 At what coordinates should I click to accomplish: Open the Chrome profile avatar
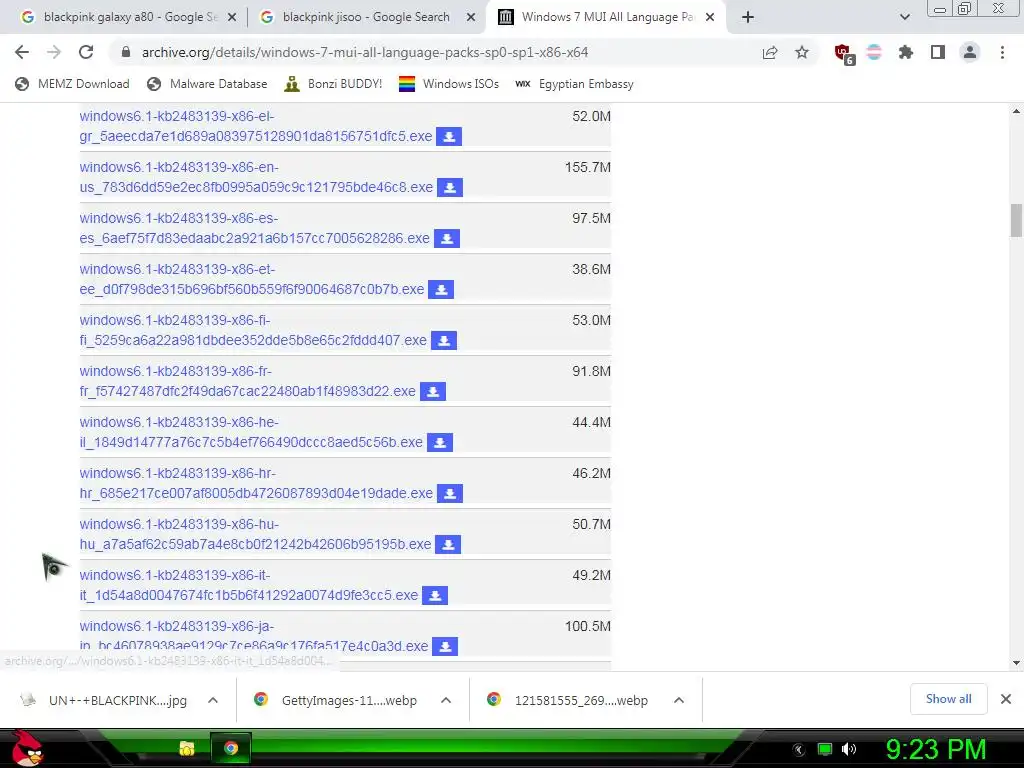[x=970, y=52]
